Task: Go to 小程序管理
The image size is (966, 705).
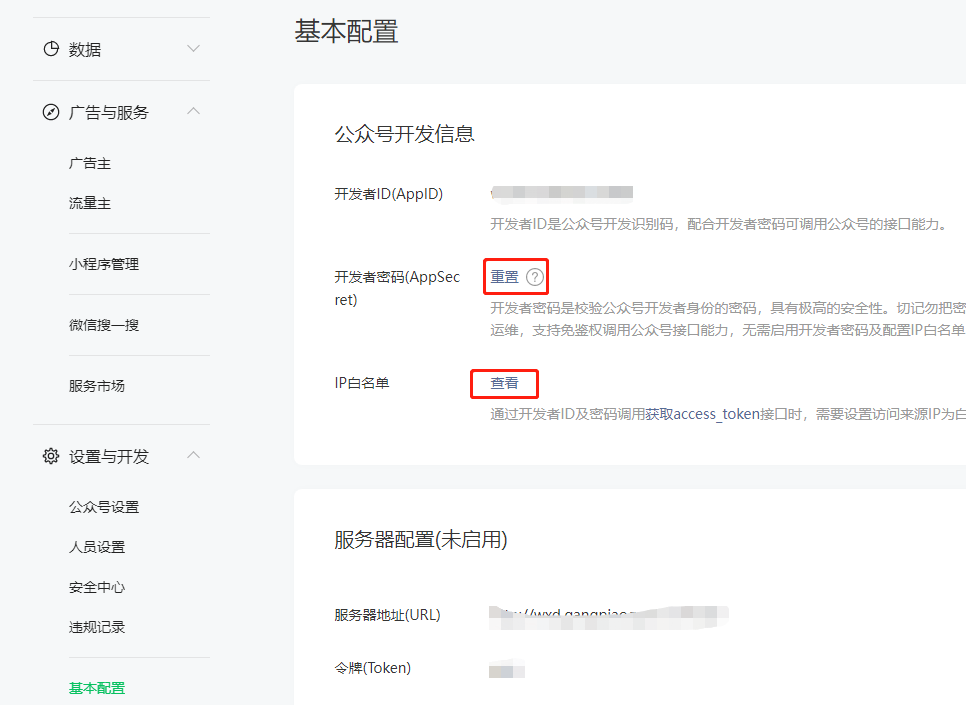Action: [104, 264]
